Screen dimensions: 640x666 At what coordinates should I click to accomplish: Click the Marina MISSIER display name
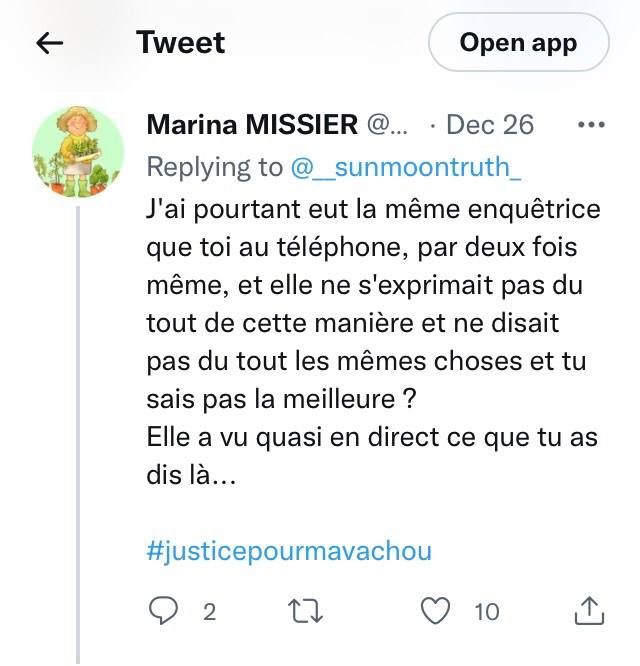252,125
